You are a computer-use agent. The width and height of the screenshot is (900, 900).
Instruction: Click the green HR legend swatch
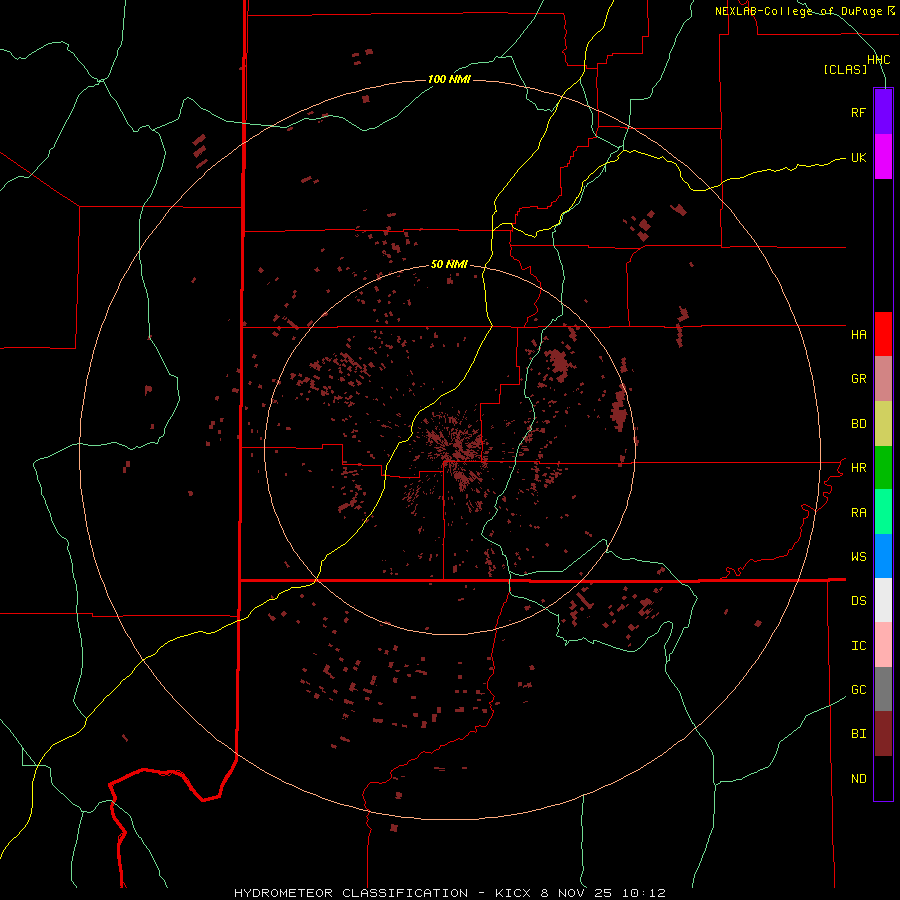click(883, 468)
